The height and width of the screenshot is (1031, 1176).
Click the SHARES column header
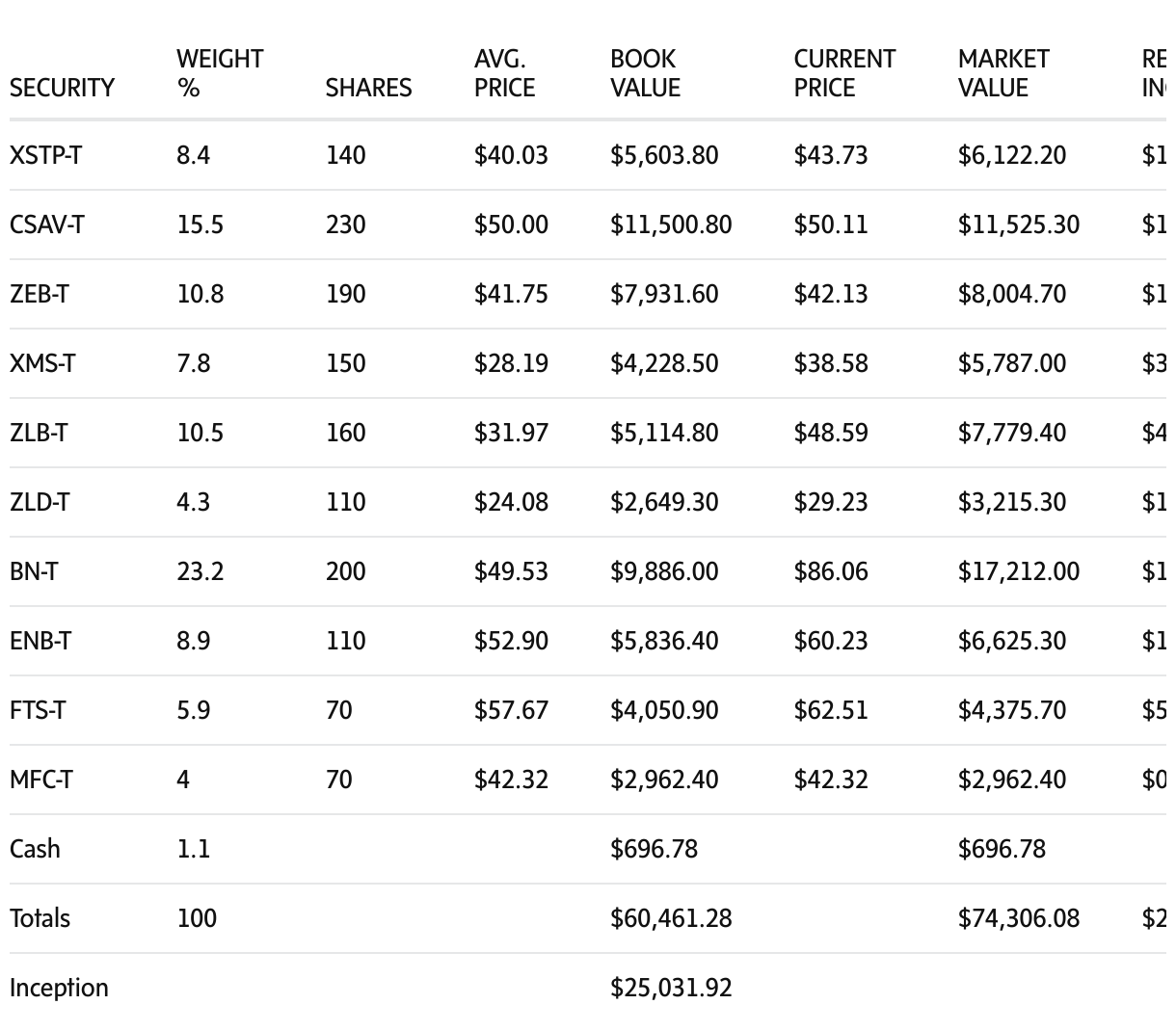coord(368,88)
